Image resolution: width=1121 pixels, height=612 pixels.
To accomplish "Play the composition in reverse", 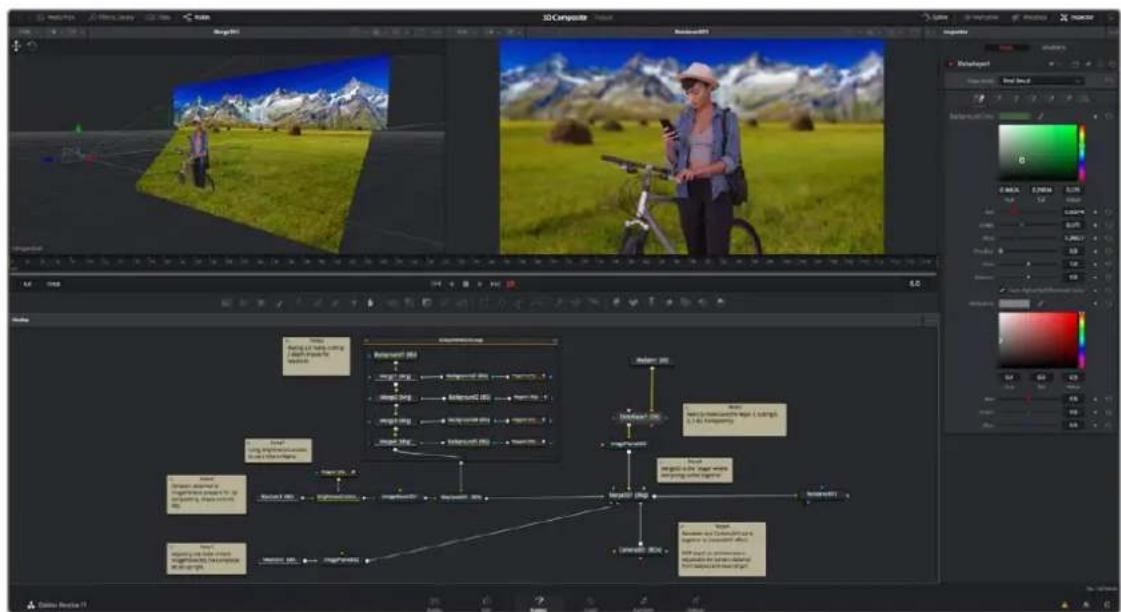I will [x=451, y=284].
